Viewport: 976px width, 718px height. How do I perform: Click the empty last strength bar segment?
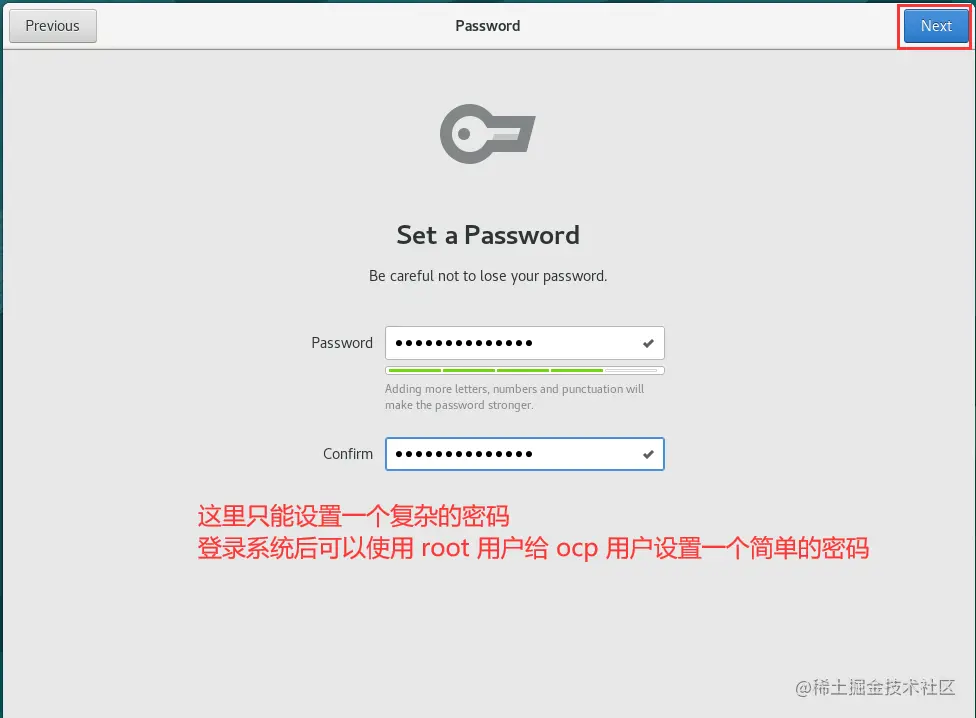631,370
